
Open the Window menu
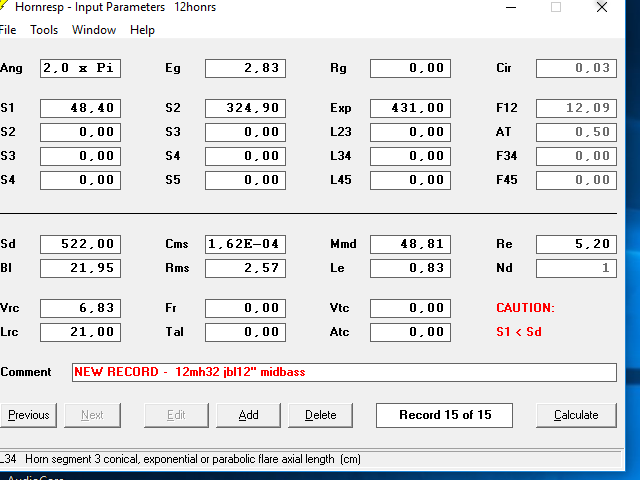tap(94, 30)
